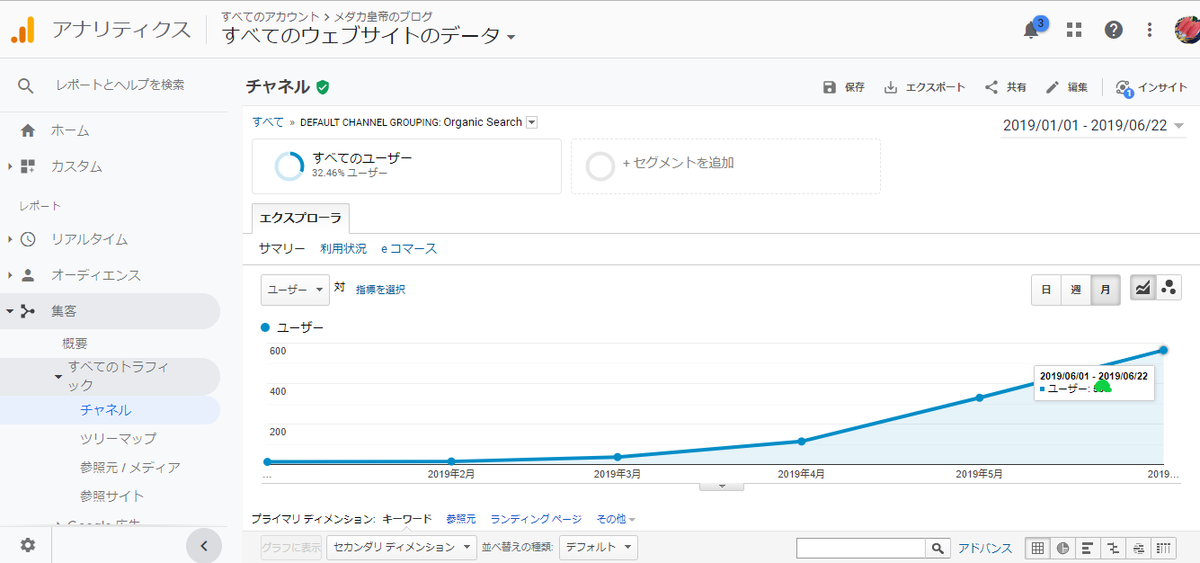Click the 2019年4月 data point on the chart

(802, 441)
